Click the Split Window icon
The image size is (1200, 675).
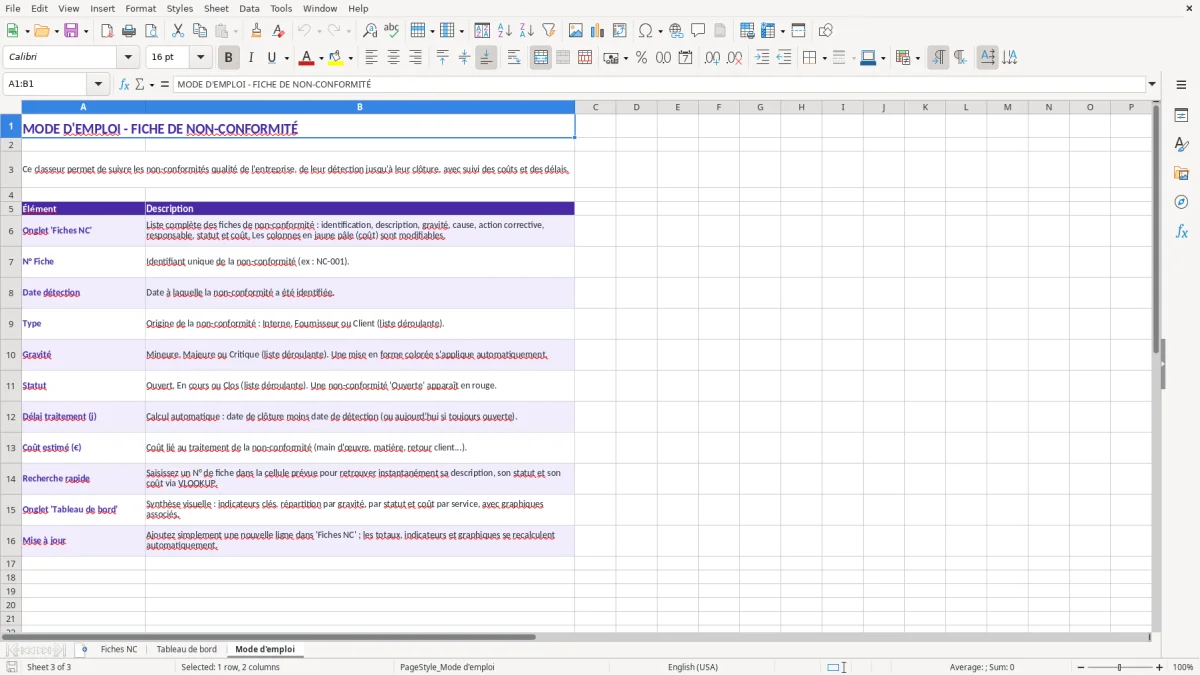coord(798,31)
